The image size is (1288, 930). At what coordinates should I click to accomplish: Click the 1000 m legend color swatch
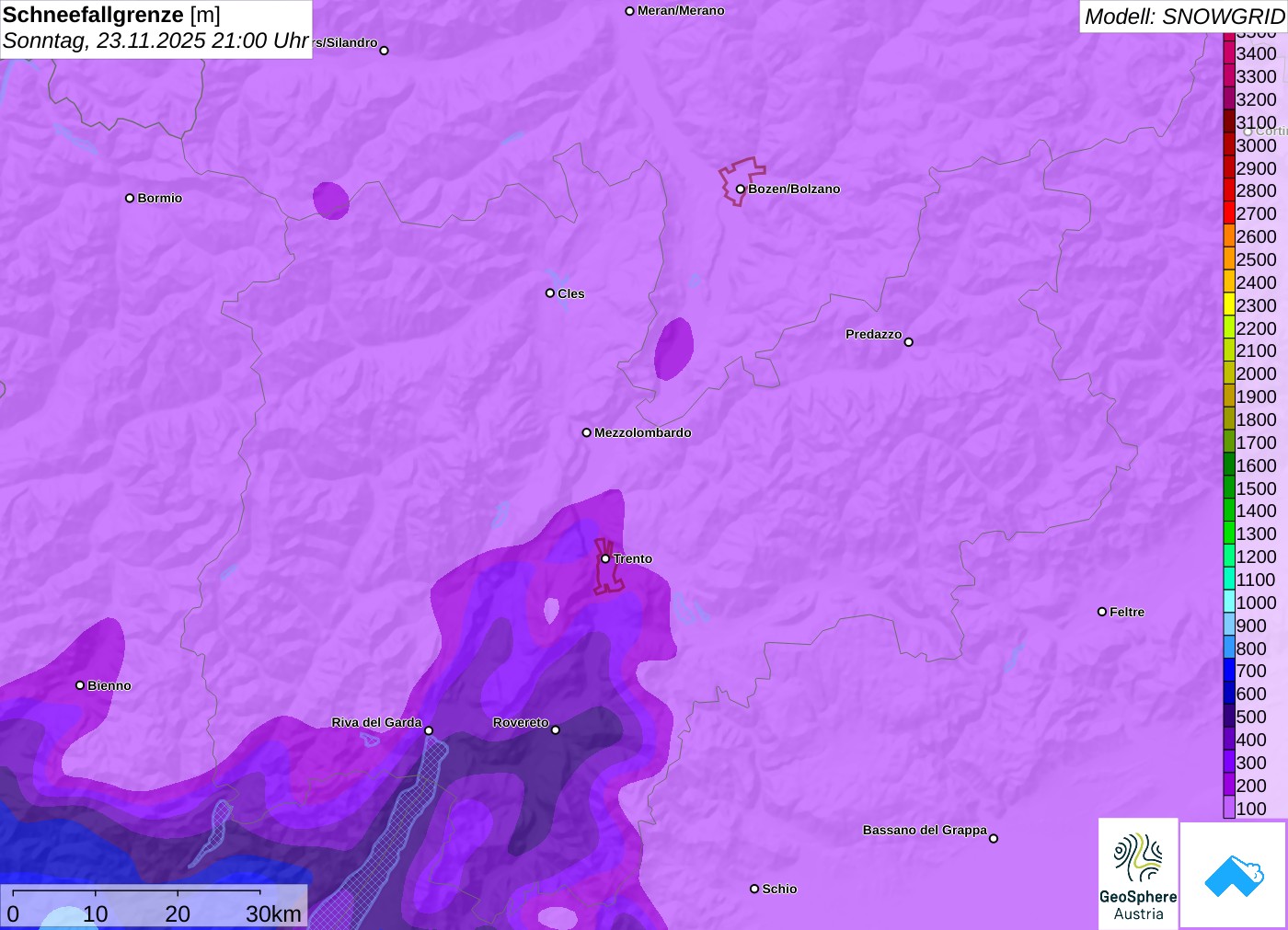coord(1229,603)
